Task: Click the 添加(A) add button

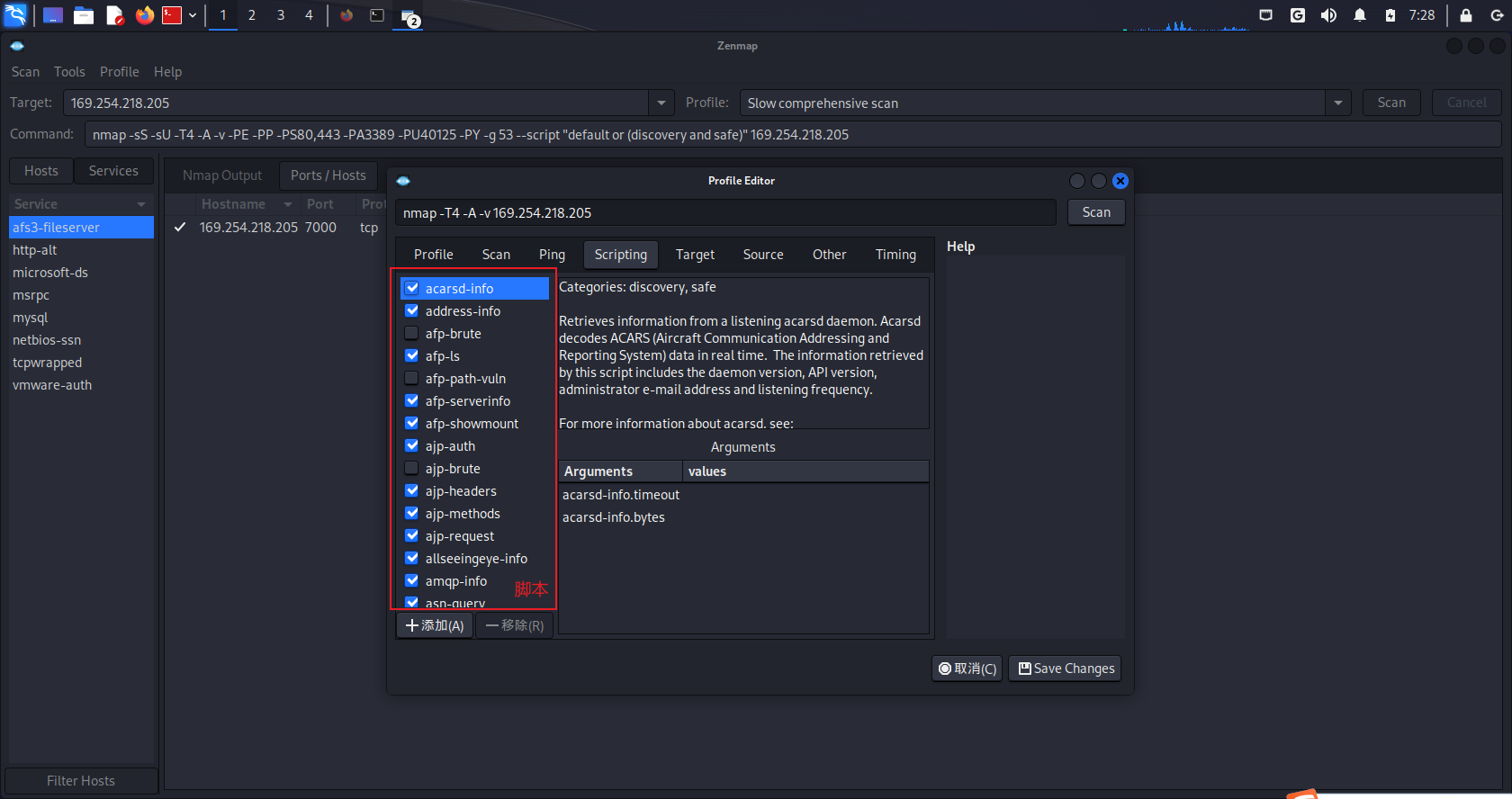Action: pos(435,625)
